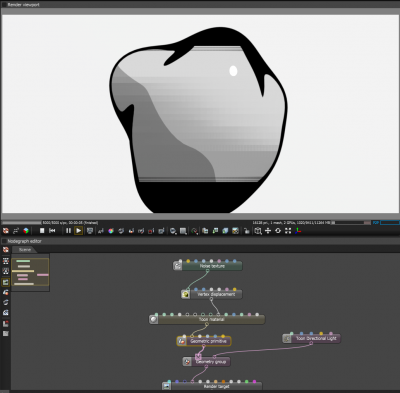Toggle the XYZ axis gizmo icon

point(298,231)
